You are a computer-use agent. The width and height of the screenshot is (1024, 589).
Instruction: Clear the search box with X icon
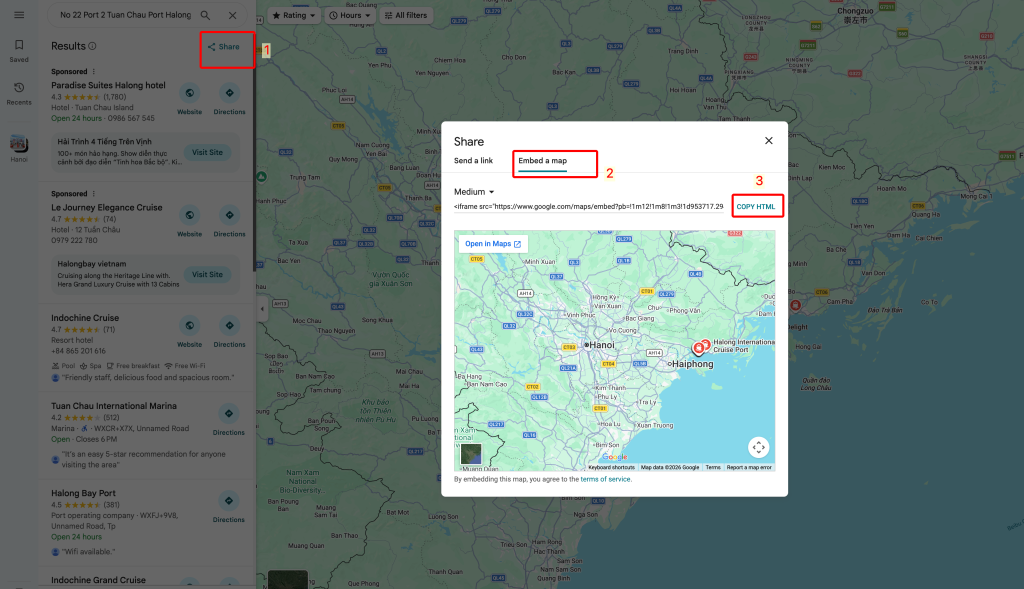click(x=233, y=16)
